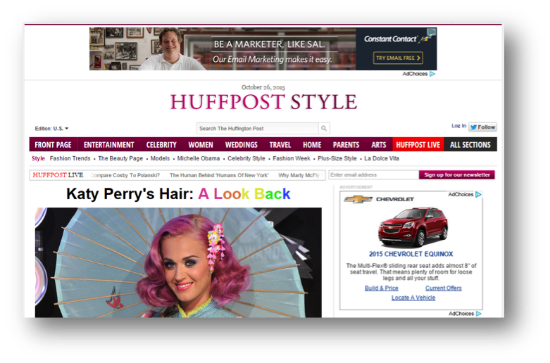The width and height of the screenshot is (550, 363).
Task: Open the HOME nav item
Action: [312, 145]
